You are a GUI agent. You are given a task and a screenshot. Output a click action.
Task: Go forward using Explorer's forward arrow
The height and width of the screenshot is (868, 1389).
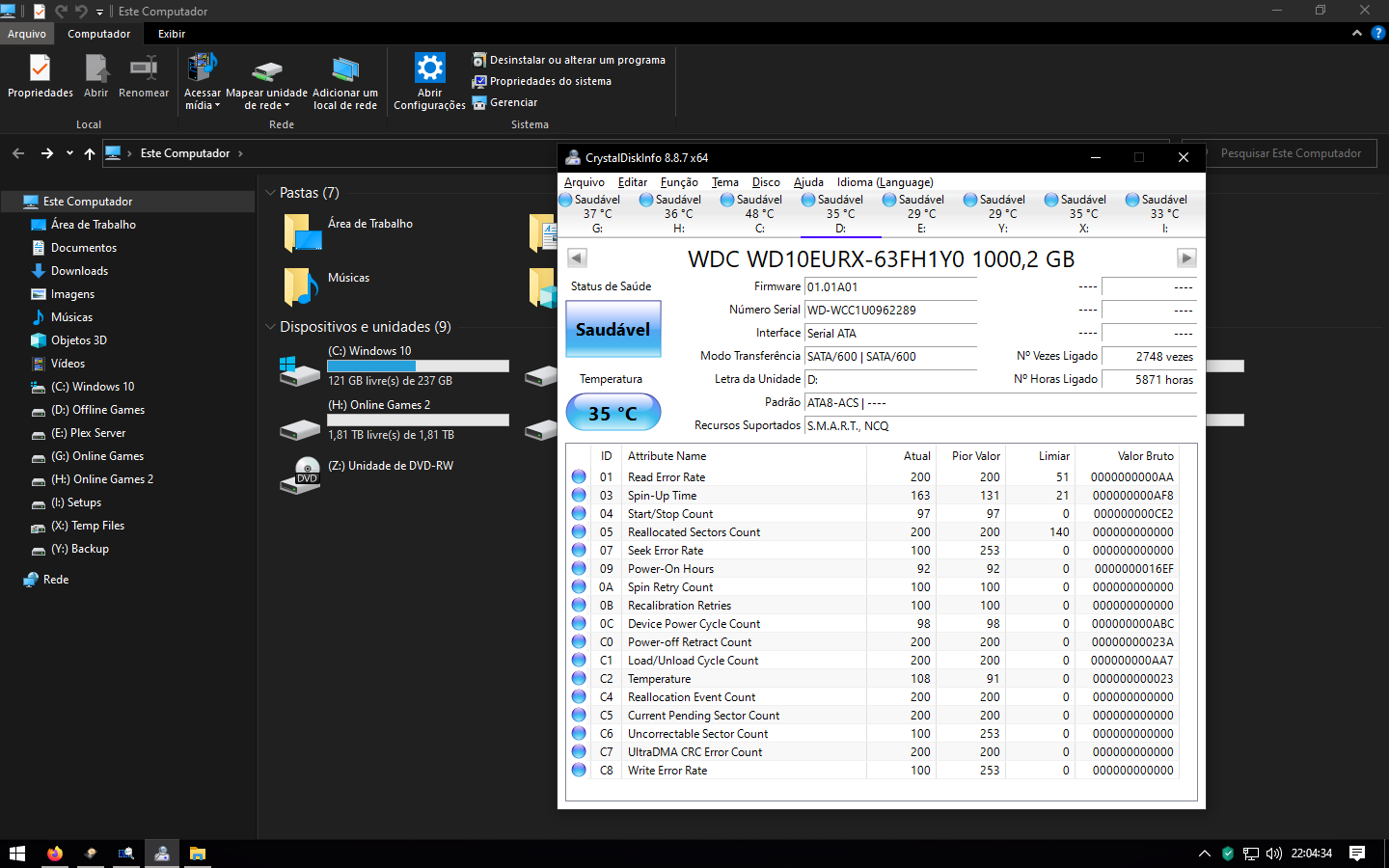46,153
